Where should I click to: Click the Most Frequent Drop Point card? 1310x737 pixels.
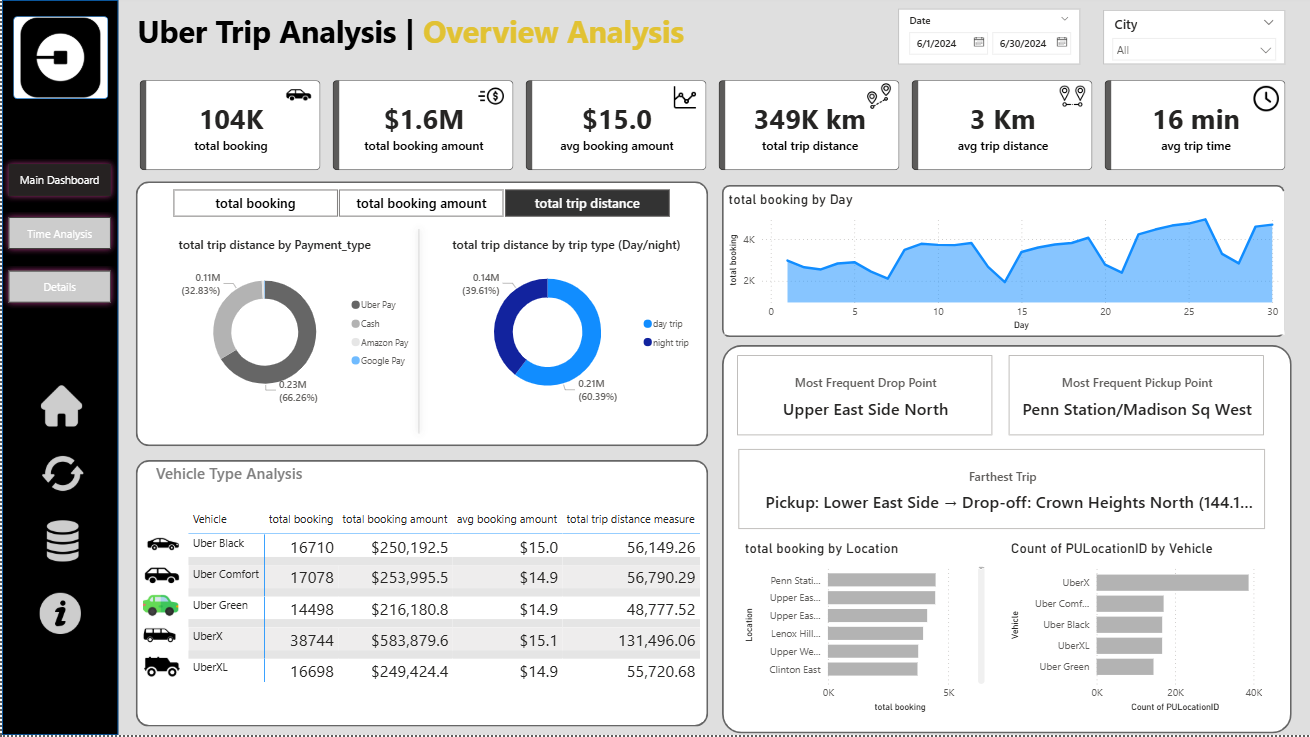point(865,395)
